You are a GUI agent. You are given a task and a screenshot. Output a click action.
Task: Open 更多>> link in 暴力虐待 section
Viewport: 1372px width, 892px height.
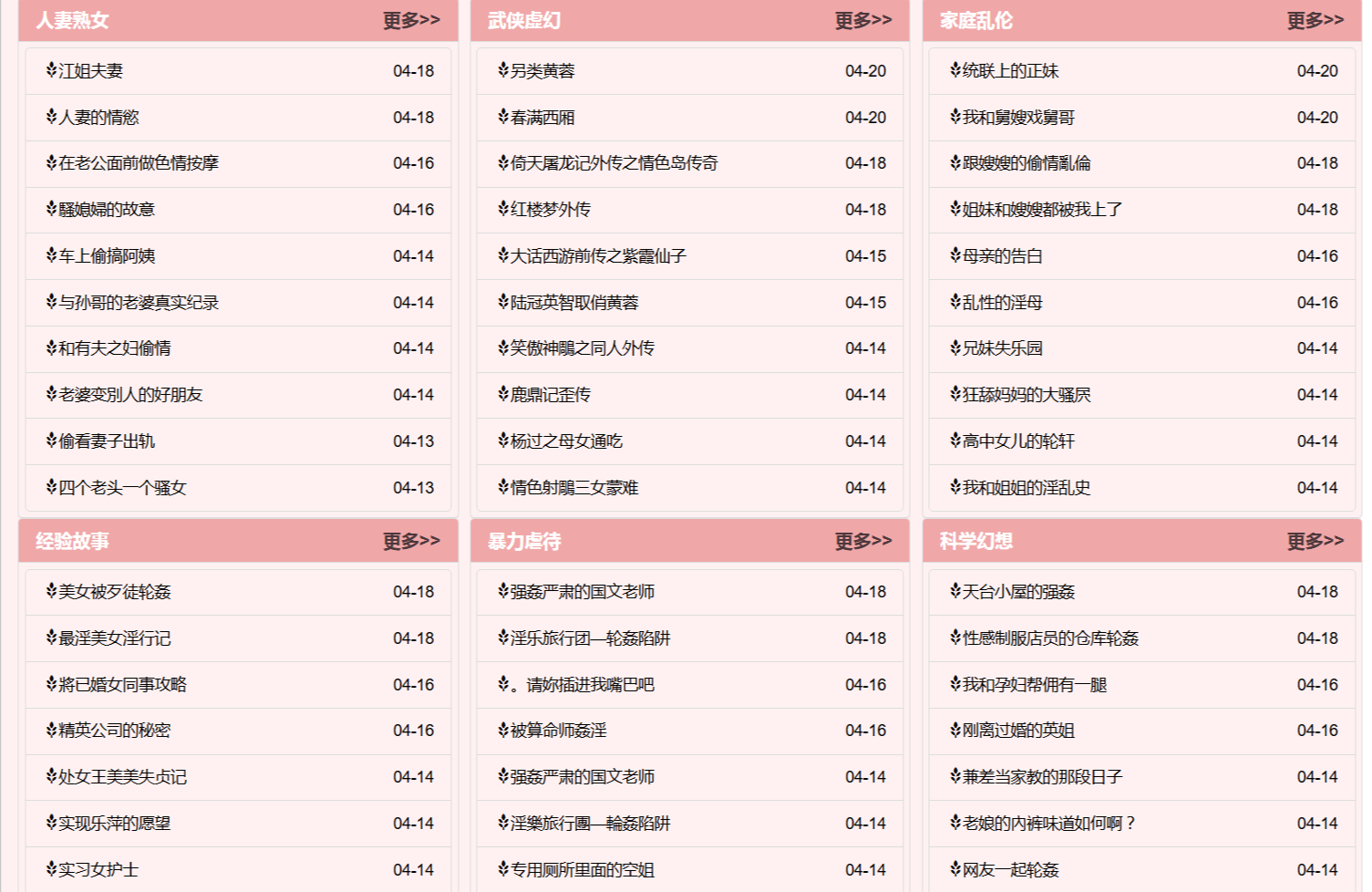[863, 541]
